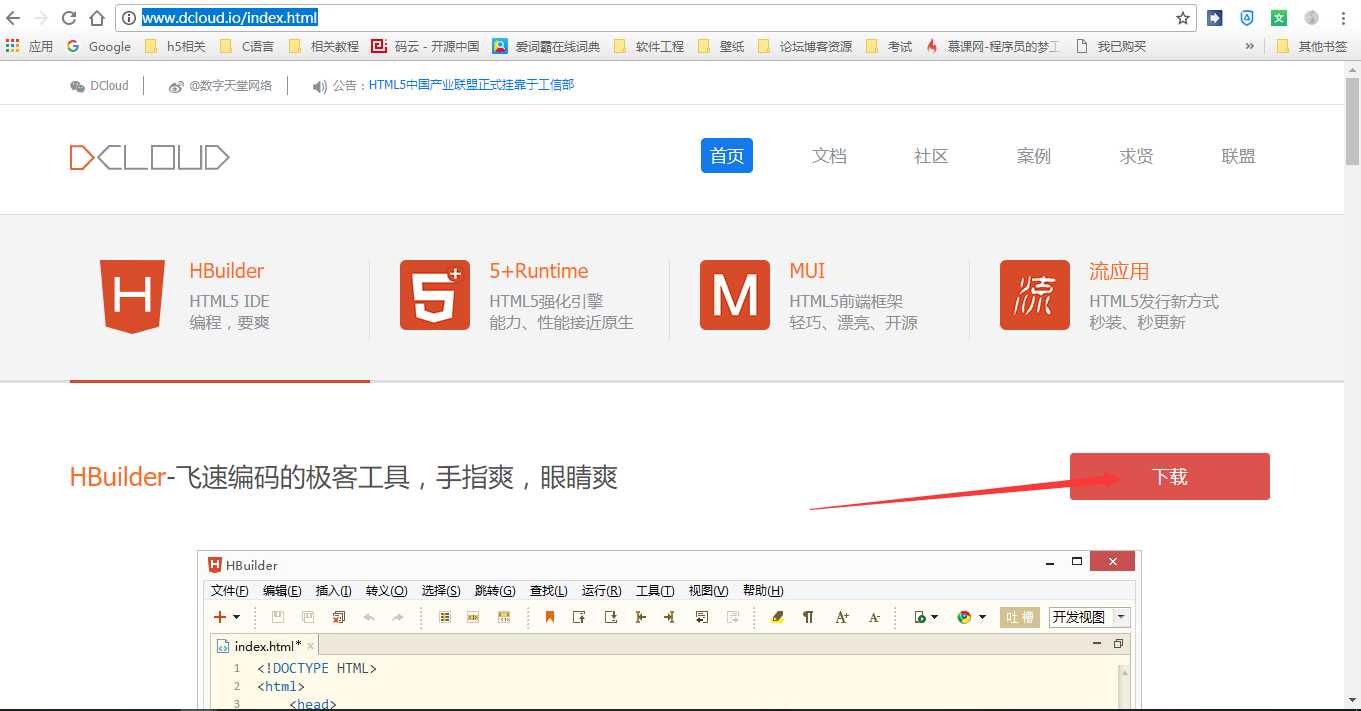
Task: Click the 工具(T) menu in HBuilder screenshot
Action: [655, 591]
